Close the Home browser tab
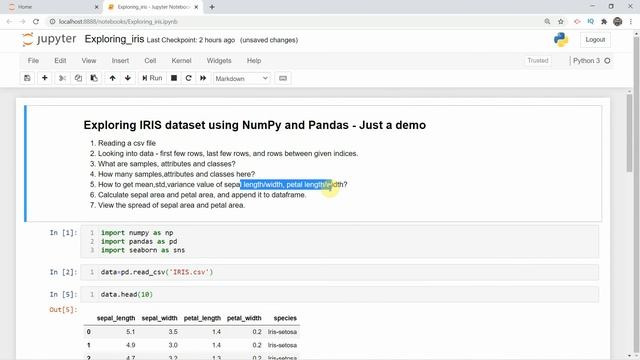 (96, 7)
